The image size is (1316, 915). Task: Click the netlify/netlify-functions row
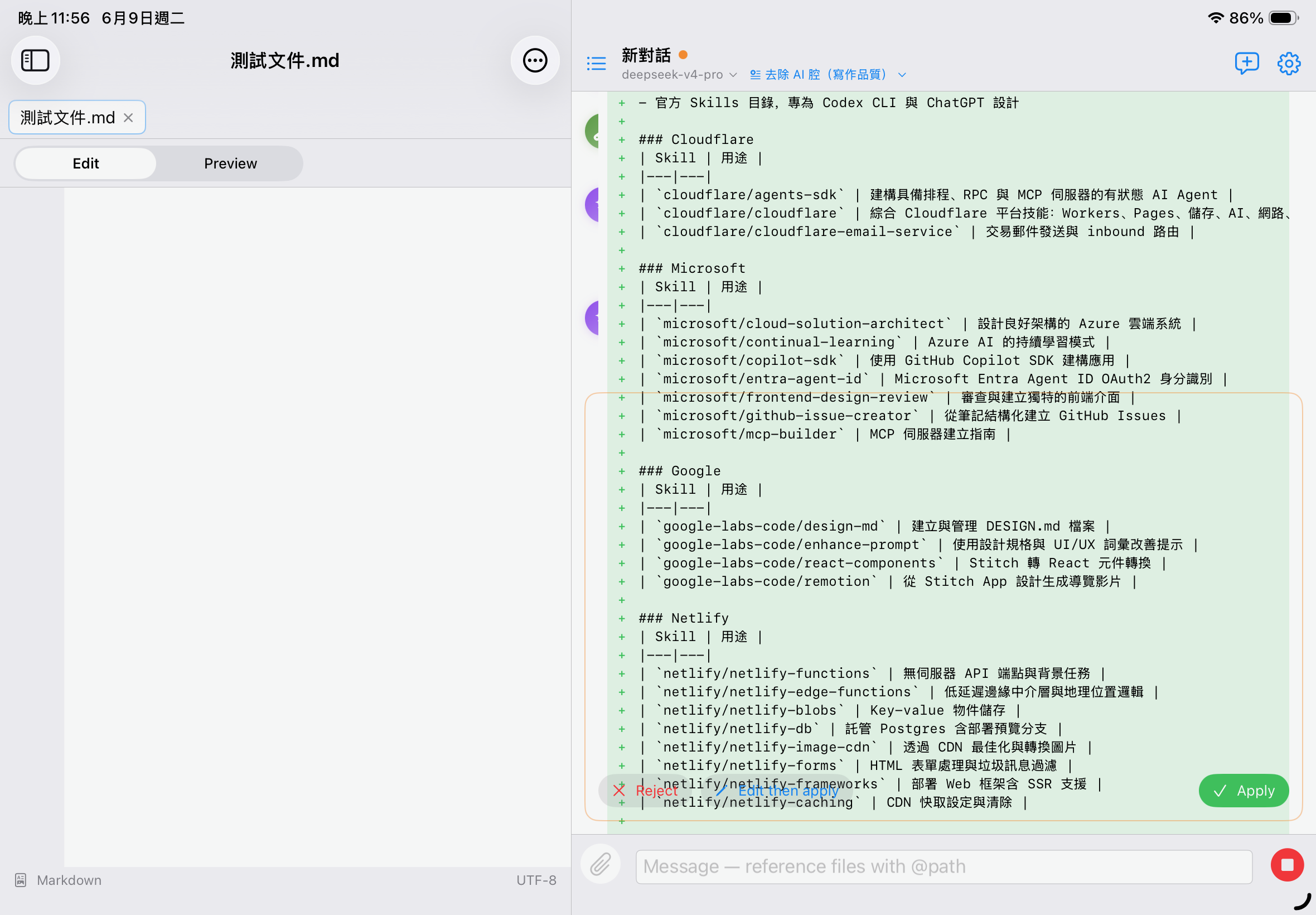pyautogui.click(x=872, y=673)
